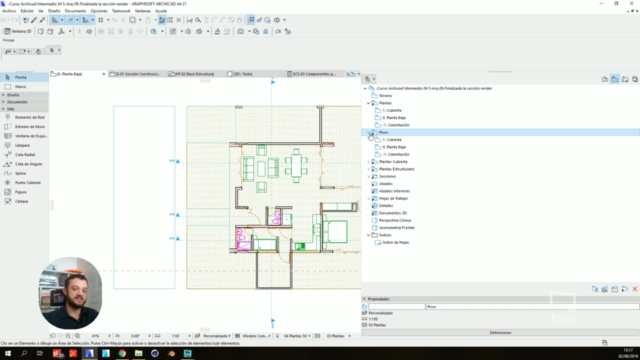Collapse the Plantas folder in navigator
Viewport: 640px width, 360px height.
(x=369, y=103)
